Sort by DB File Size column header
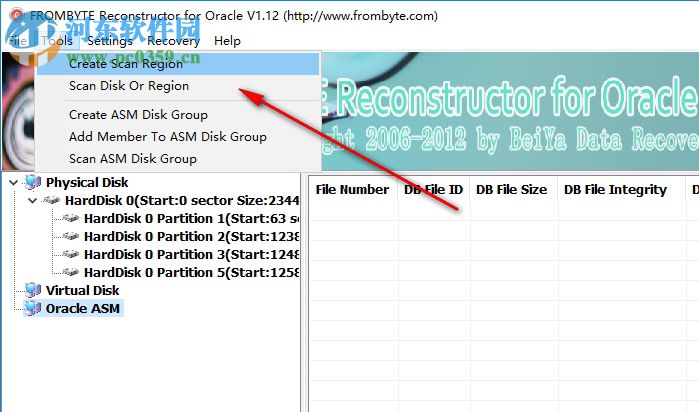The height and width of the screenshot is (412, 699). click(x=512, y=190)
